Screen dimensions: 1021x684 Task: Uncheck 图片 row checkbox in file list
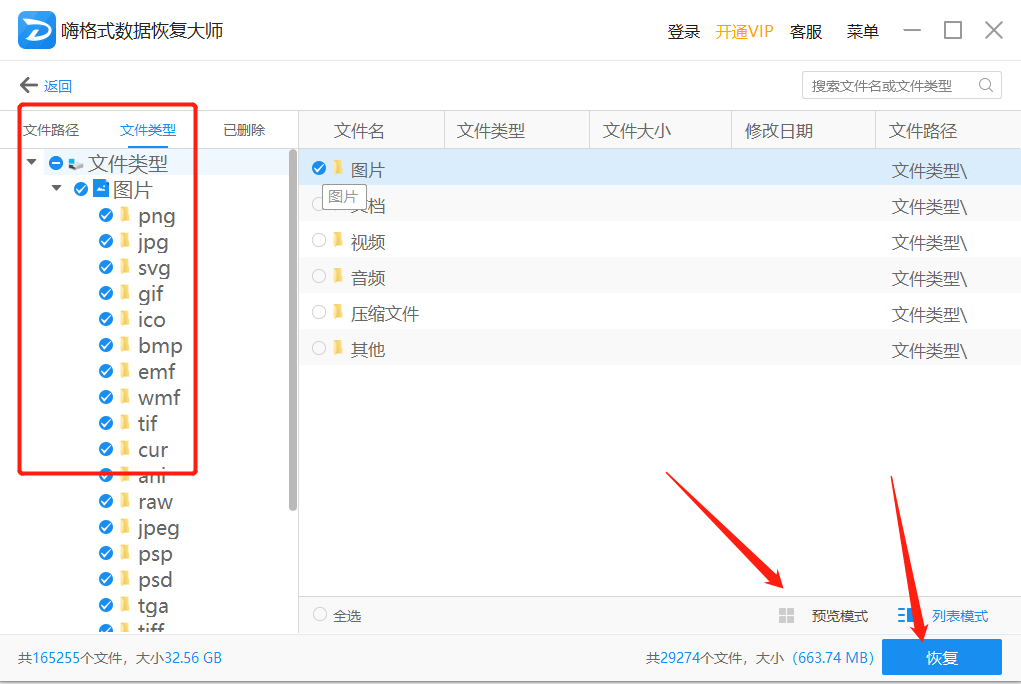click(x=319, y=168)
